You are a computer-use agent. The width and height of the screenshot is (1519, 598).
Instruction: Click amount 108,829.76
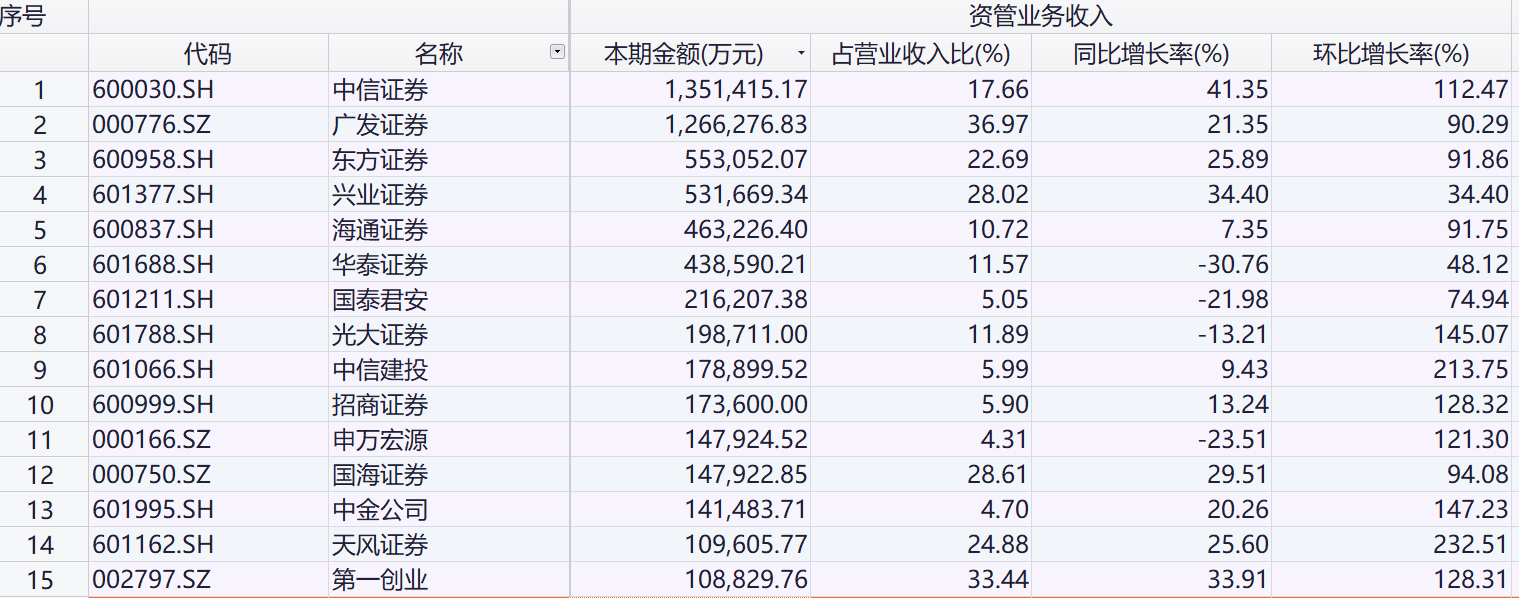690,580
